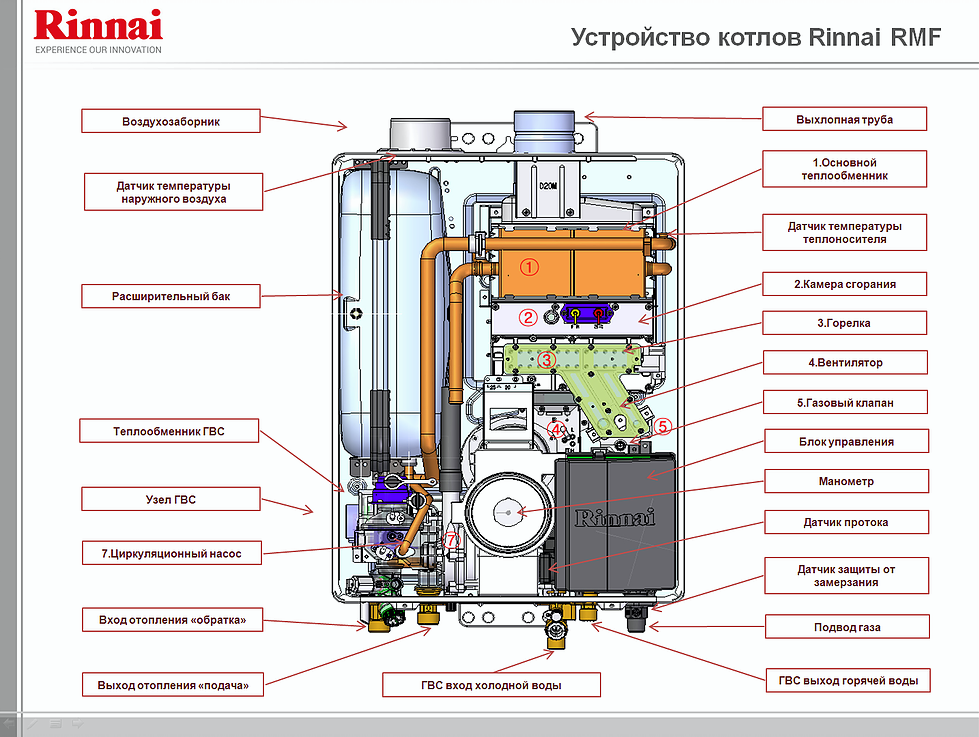Click the next slide arrow icon
Viewport: 979px width, 737px height.
click(x=78, y=723)
